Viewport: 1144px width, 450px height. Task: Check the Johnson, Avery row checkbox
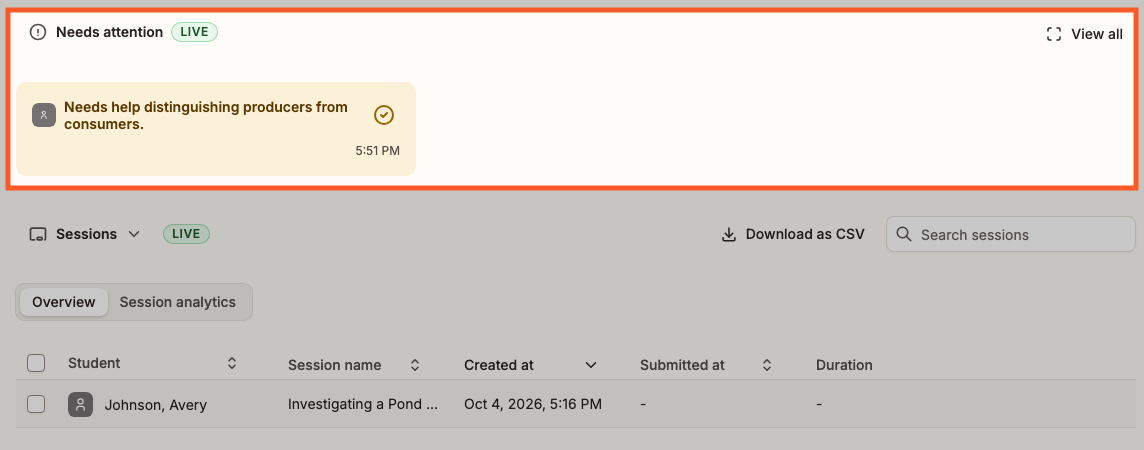tap(36, 404)
